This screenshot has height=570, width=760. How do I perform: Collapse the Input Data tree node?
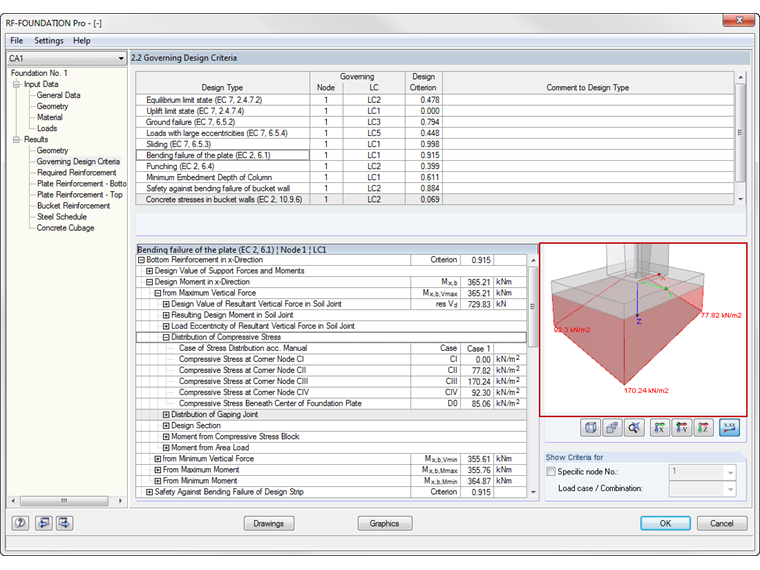tap(16, 84)
